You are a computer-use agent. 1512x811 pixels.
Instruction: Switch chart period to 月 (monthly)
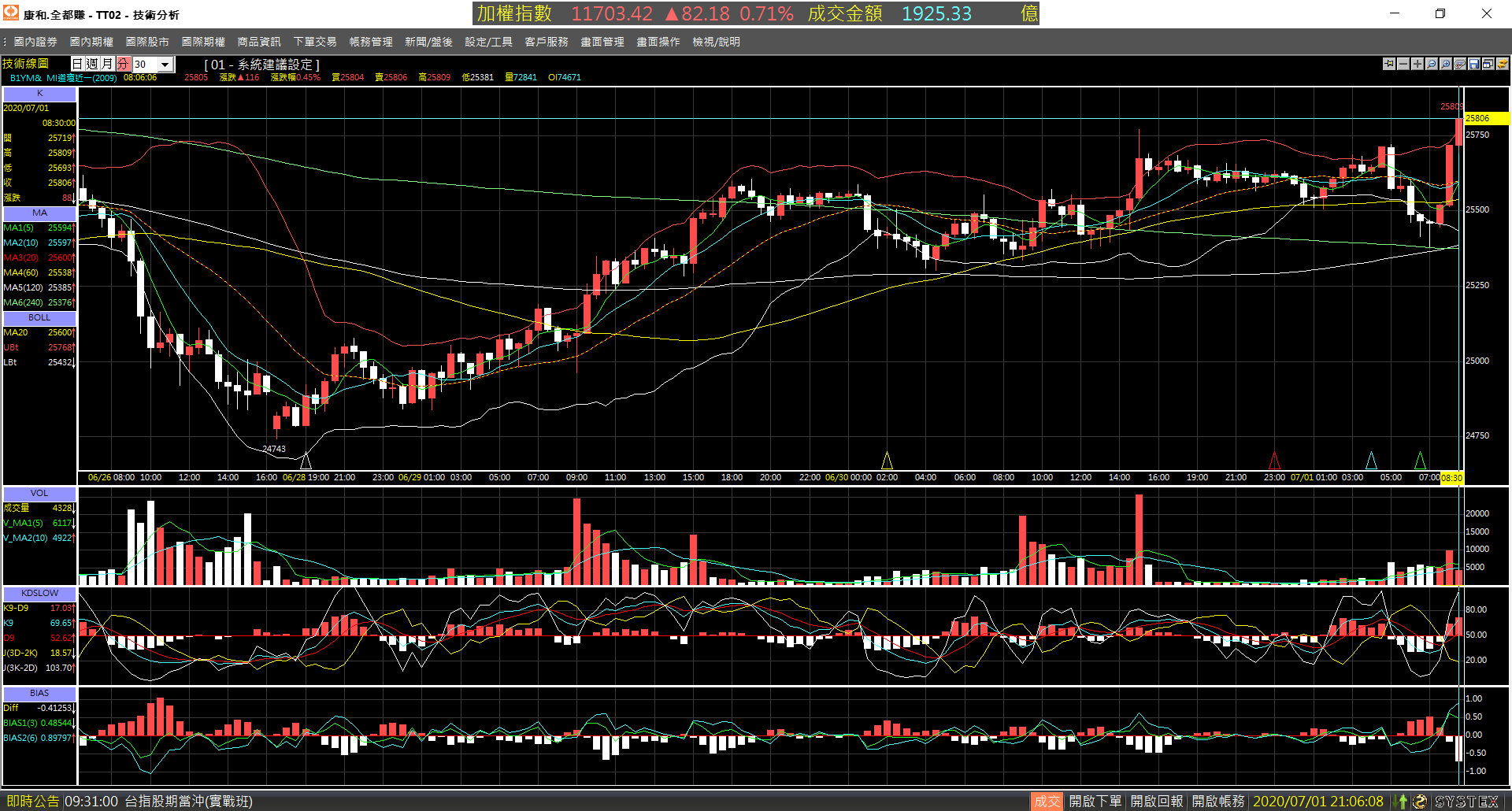pos(108,64)
